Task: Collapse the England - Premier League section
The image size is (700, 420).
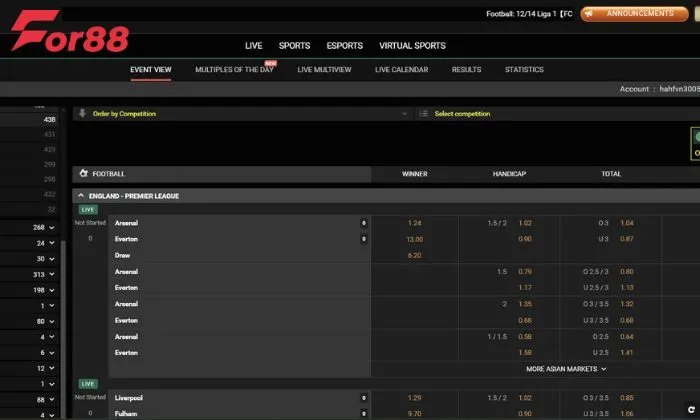Action: [80, 196]
